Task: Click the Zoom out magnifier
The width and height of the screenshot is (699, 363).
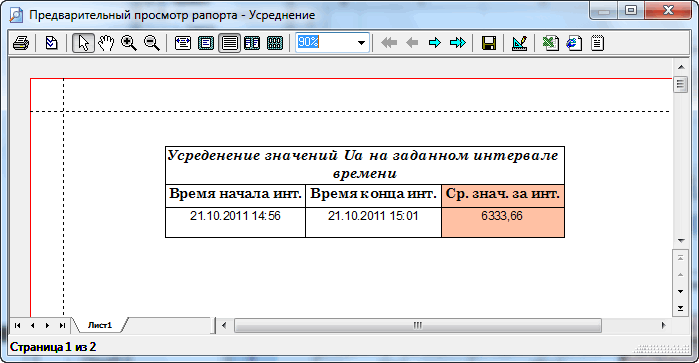Action: click(x=152, y=43)
